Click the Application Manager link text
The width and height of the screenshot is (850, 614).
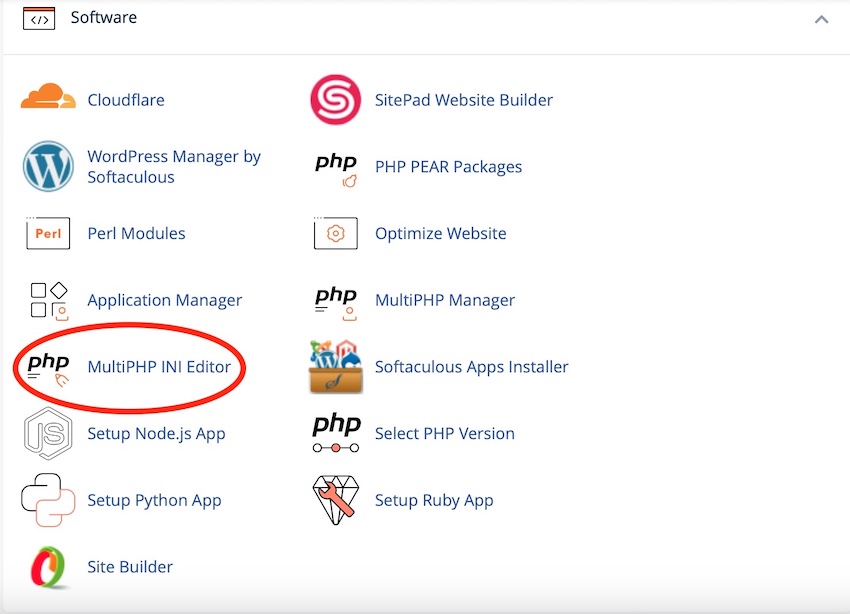[165, 300]
